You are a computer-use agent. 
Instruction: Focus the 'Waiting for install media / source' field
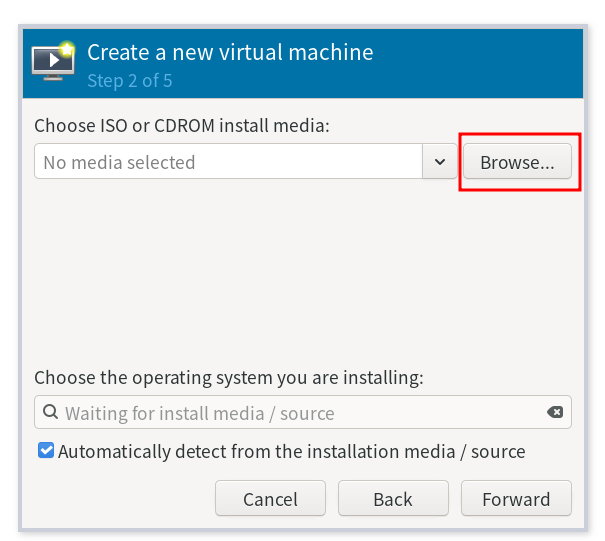[300, 413]
